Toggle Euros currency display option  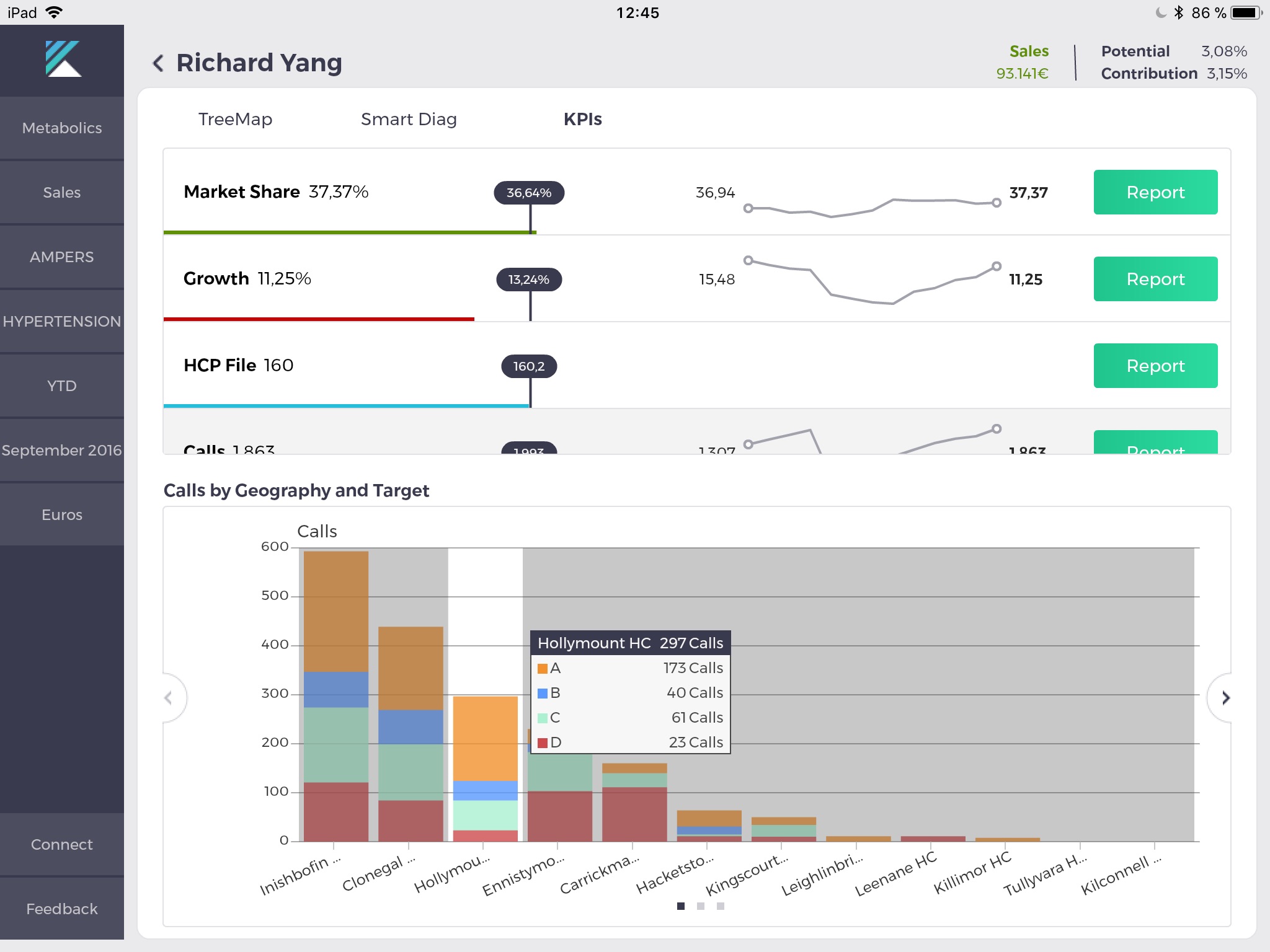(x=62, y=514)
